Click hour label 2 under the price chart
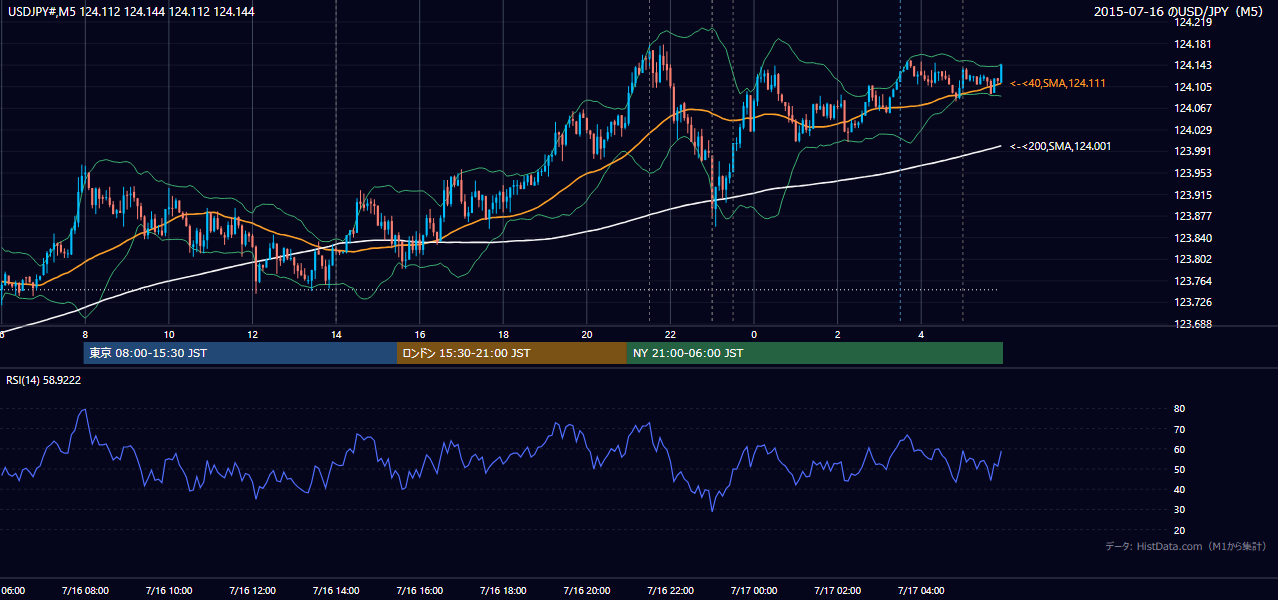The width and height of the screenshot is (1278, 600). coord(838,334)
